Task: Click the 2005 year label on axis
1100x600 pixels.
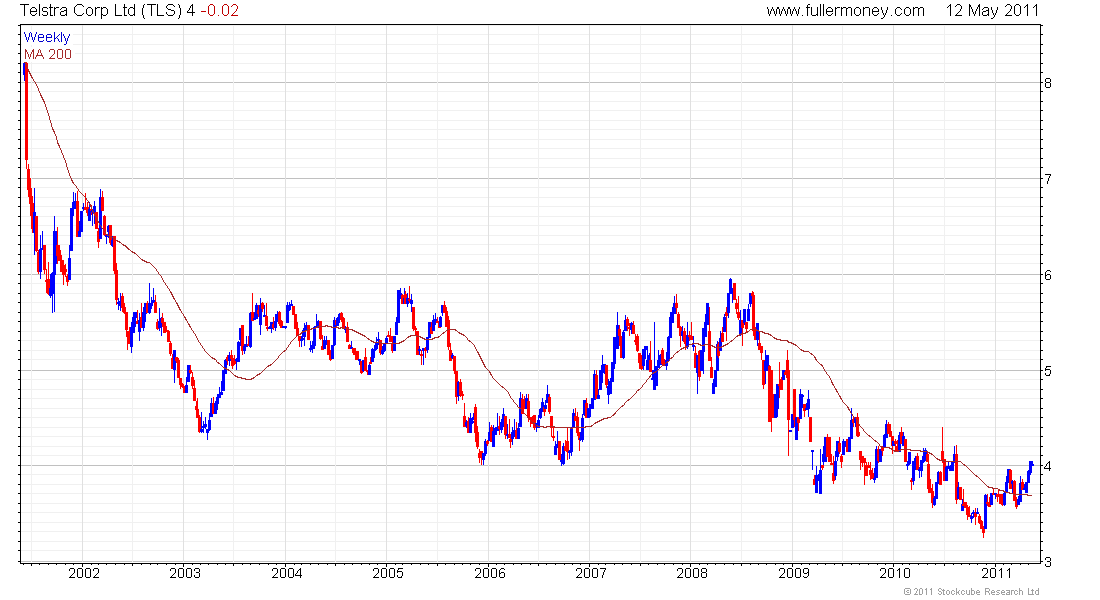Action: 388,573
